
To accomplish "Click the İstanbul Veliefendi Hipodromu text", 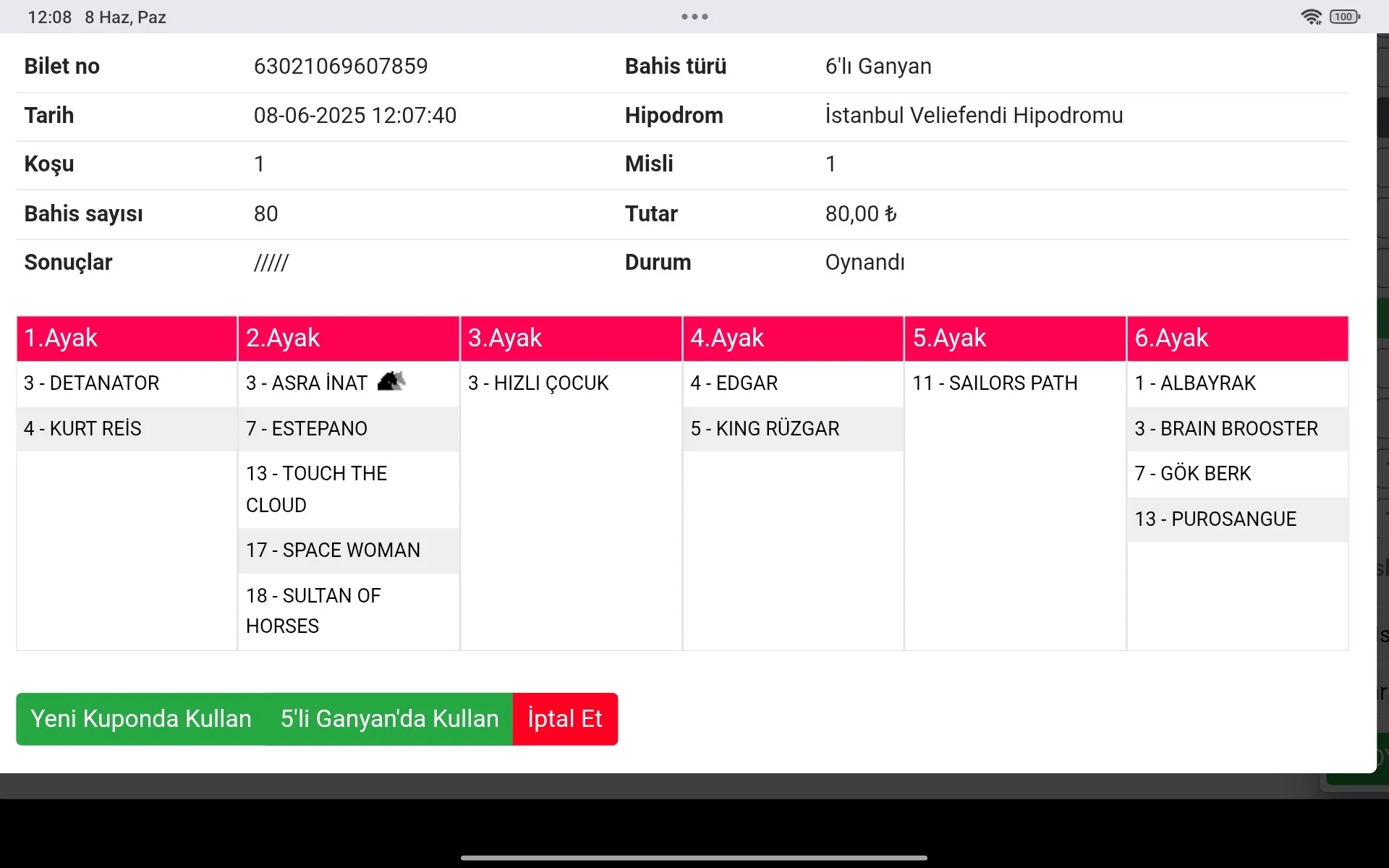I will (x=974, y=116).
